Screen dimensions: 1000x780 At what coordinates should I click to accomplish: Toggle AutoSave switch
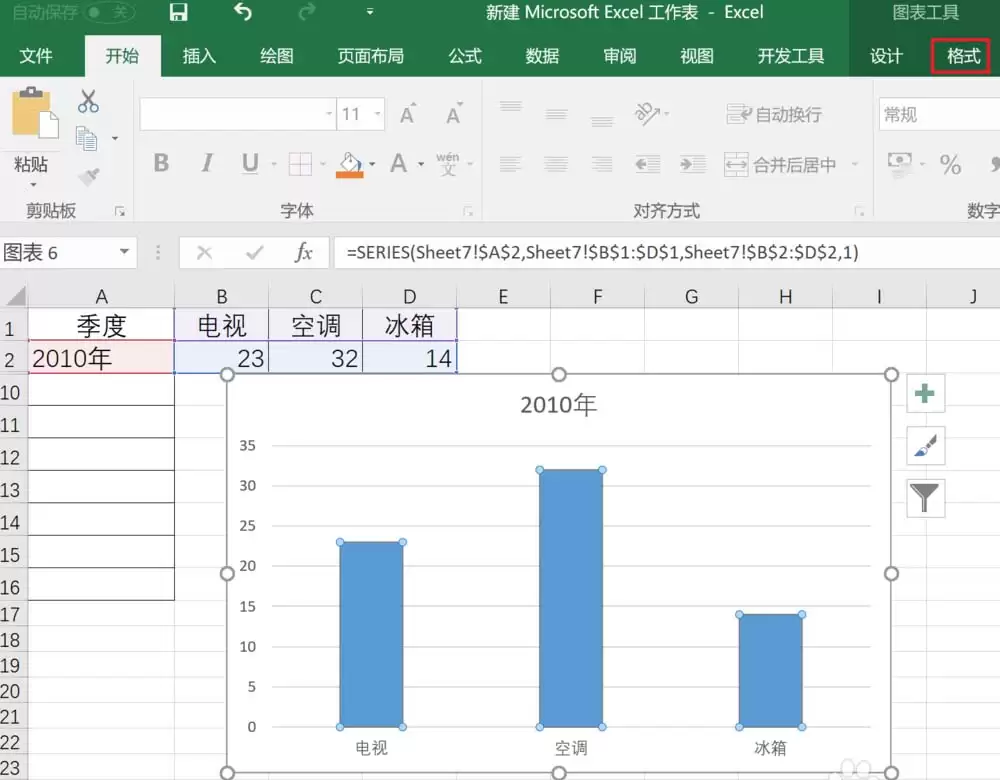coord(109,12)
